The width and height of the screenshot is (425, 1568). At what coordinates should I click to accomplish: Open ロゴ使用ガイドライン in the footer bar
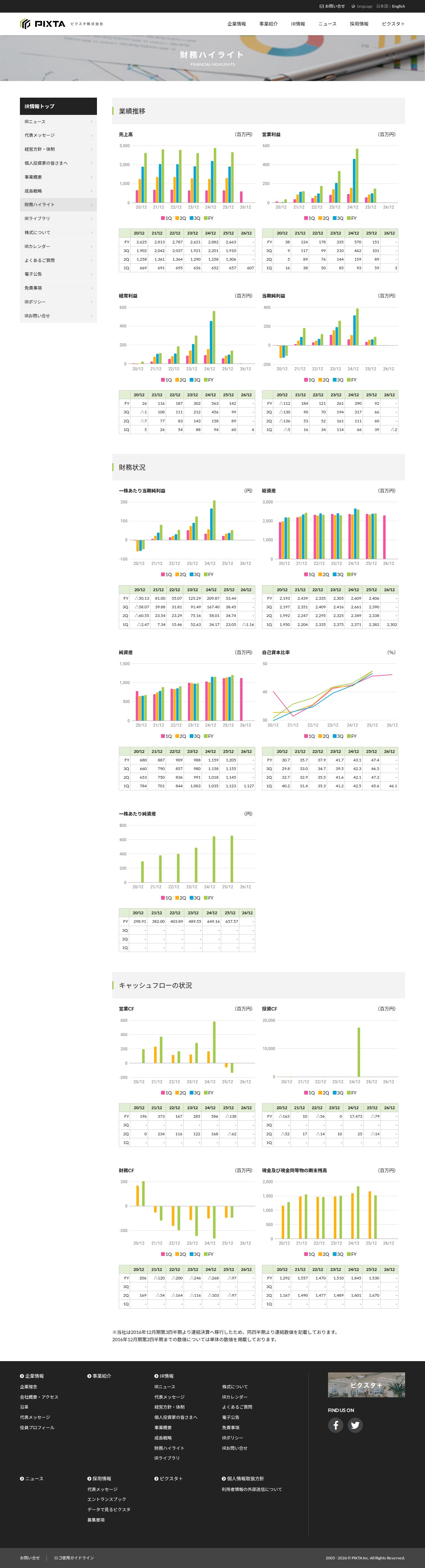click(74, 1558)
